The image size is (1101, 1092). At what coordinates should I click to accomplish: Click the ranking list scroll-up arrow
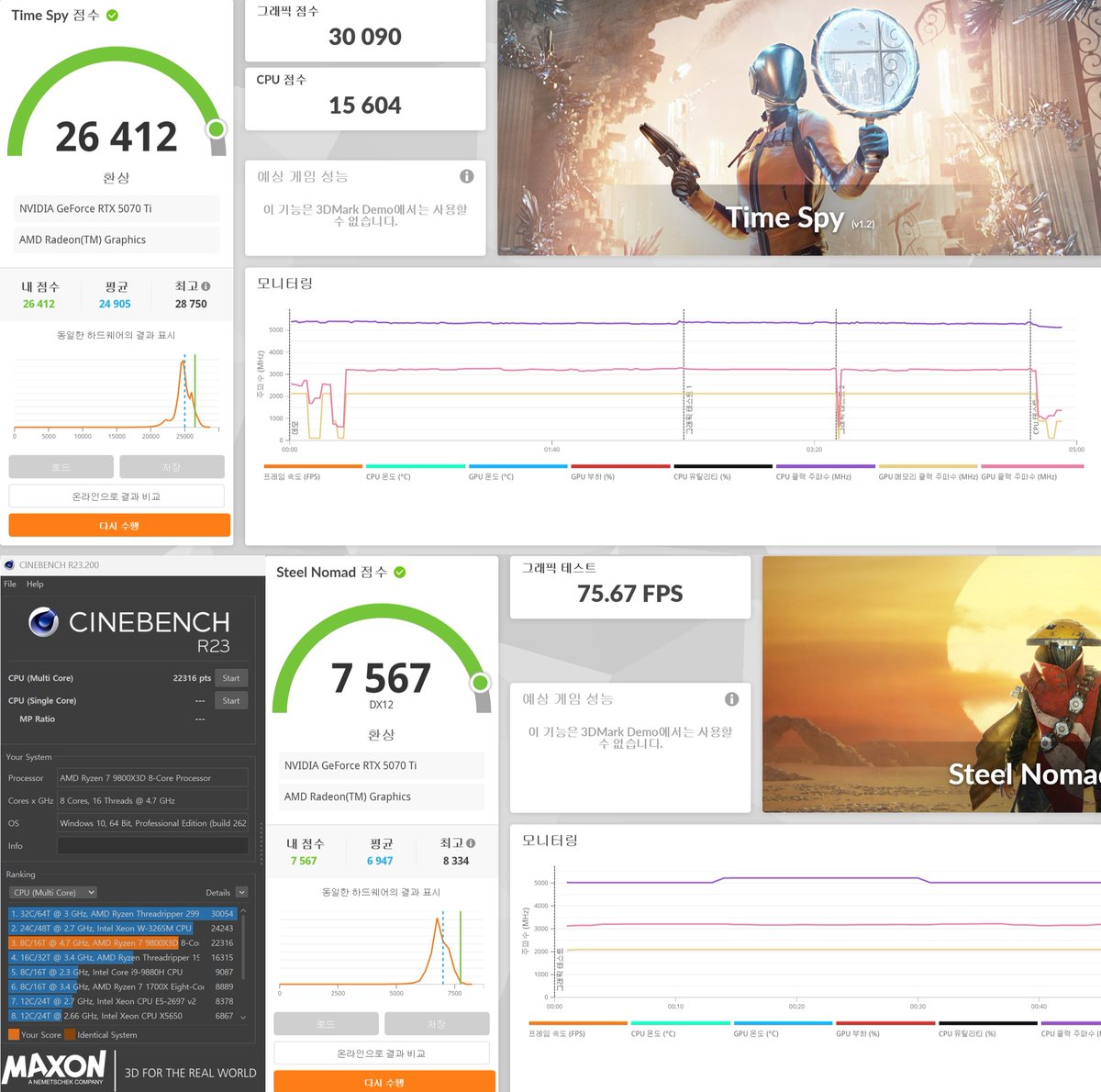tap(243, 911)
